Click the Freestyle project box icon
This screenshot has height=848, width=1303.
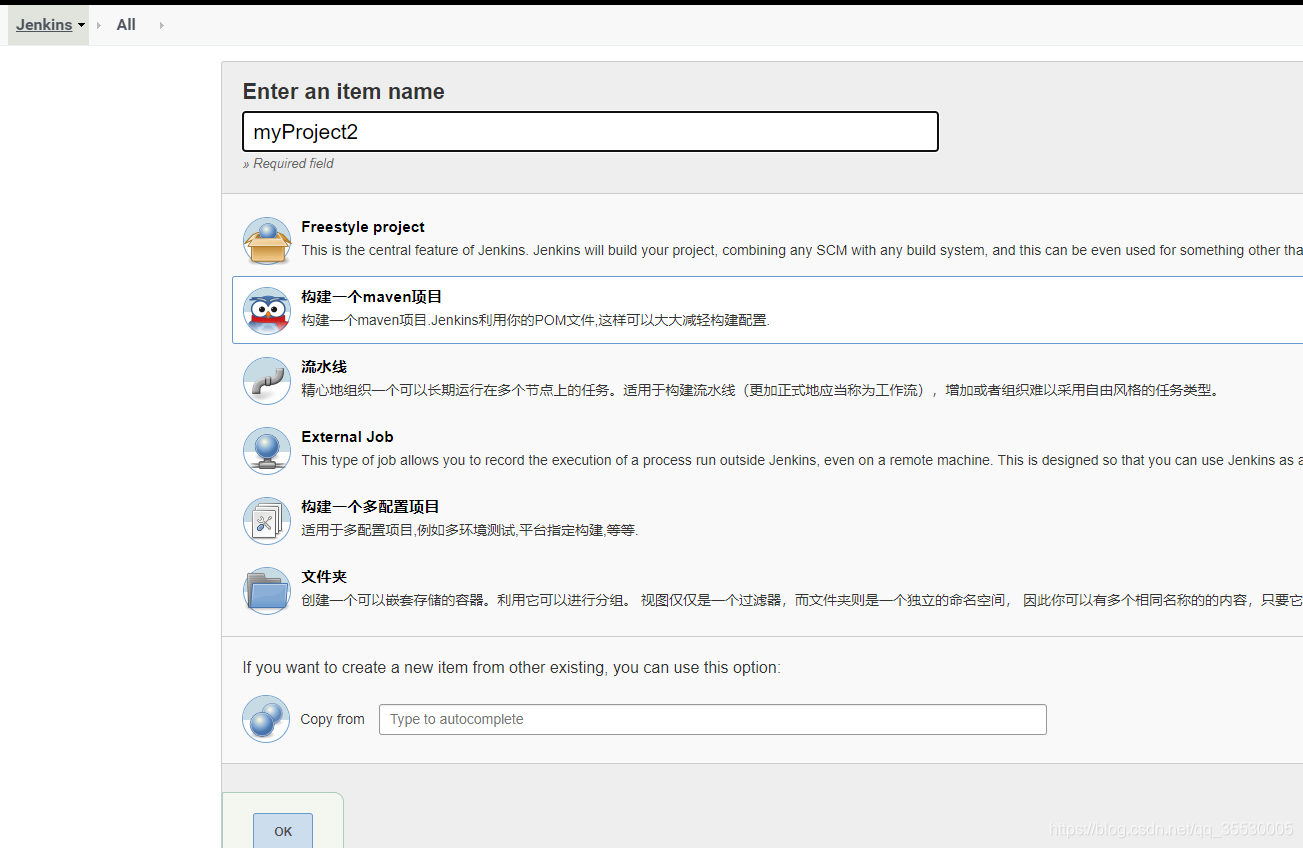267,241
